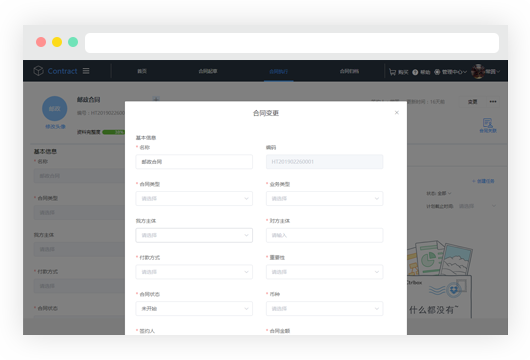Click the green 资料完整度 progress bar

pyautogui.click(x=114, y=132)
